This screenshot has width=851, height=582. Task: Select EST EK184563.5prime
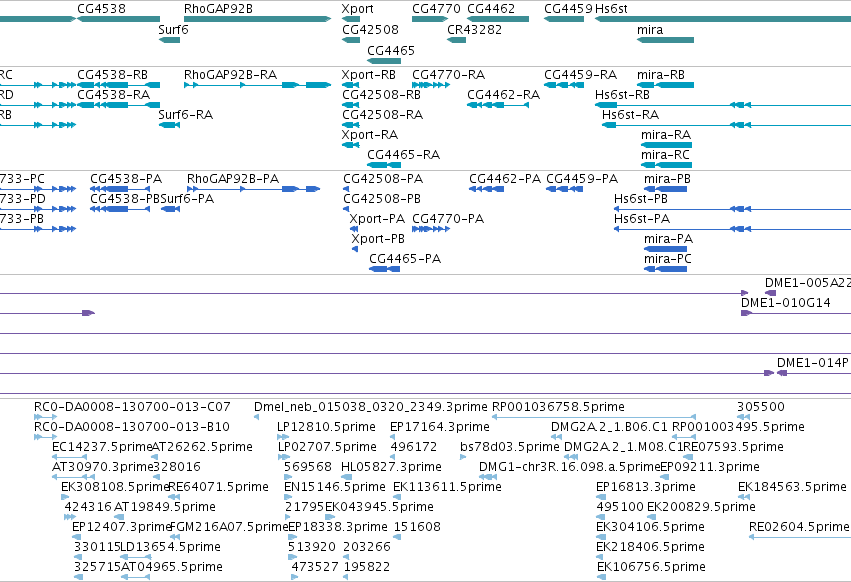(792, 486)
